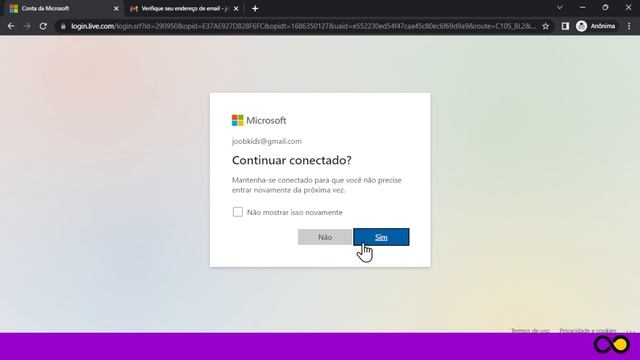Open the Anônima profile indicator
Viewport: 640px width, 360px height.
tap(596, 26)
